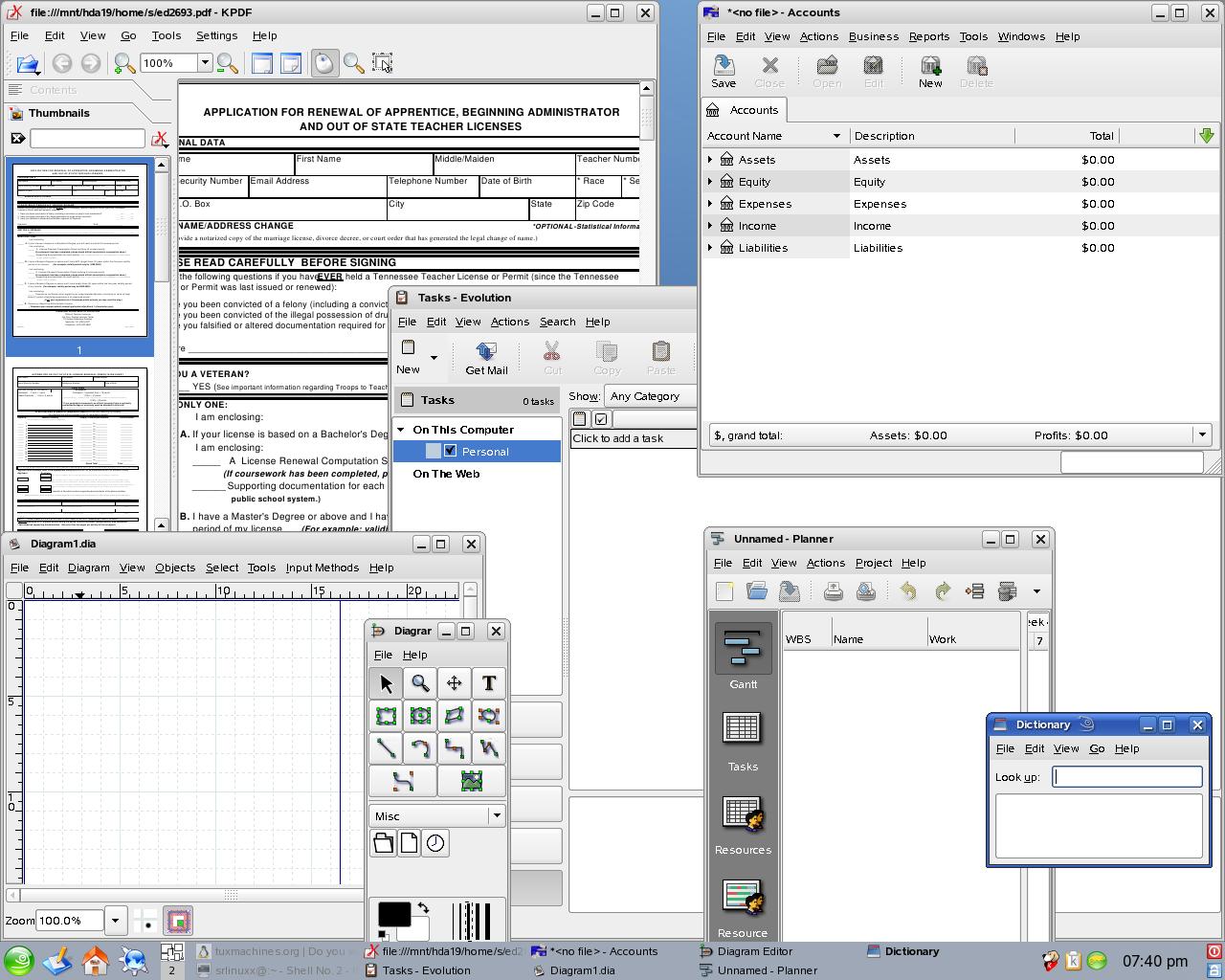
Task: Open Planner Tasks view
Action: pos(743,741)
